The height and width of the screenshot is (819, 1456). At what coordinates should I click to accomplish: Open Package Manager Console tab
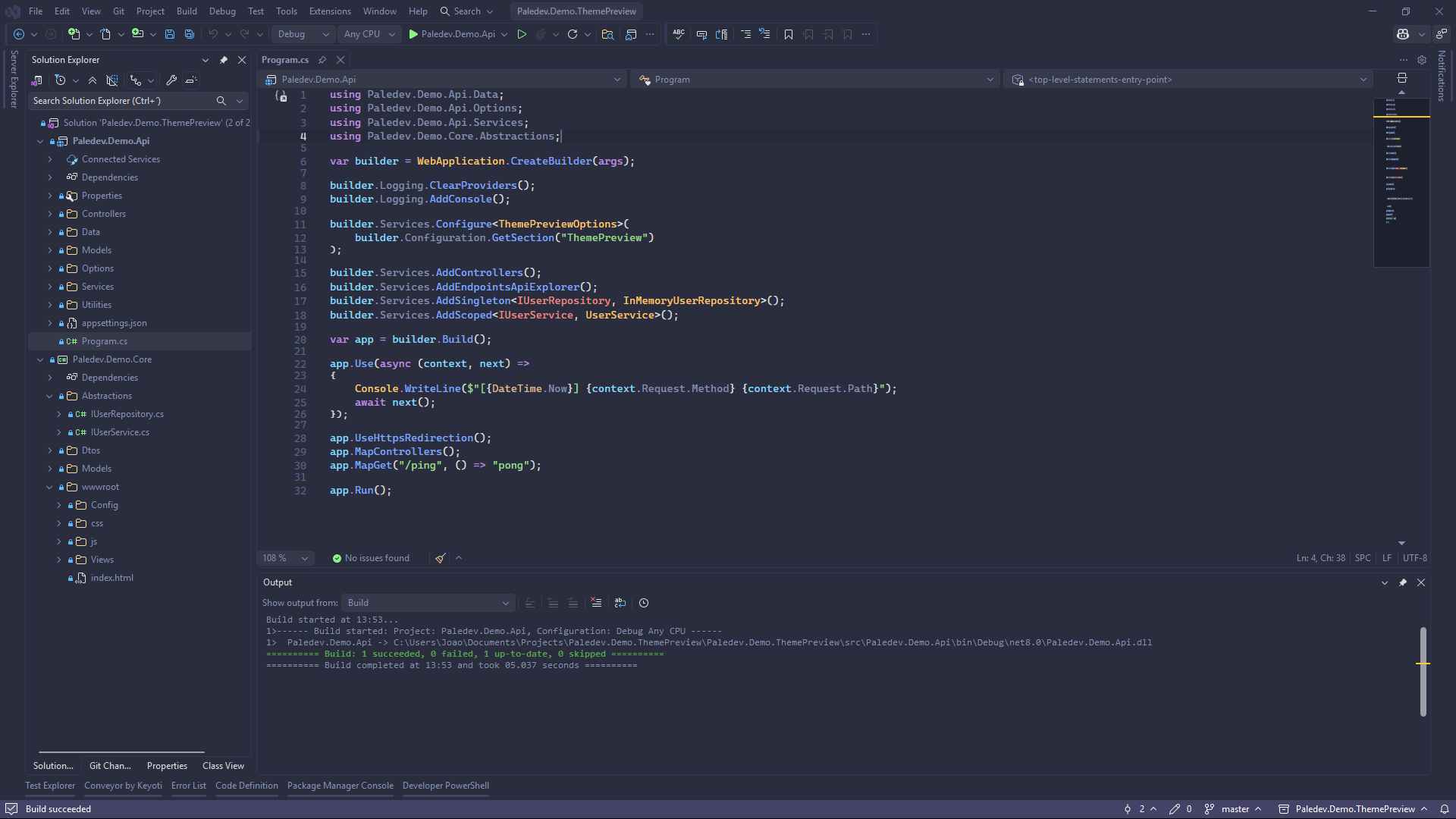pos(340,786)
